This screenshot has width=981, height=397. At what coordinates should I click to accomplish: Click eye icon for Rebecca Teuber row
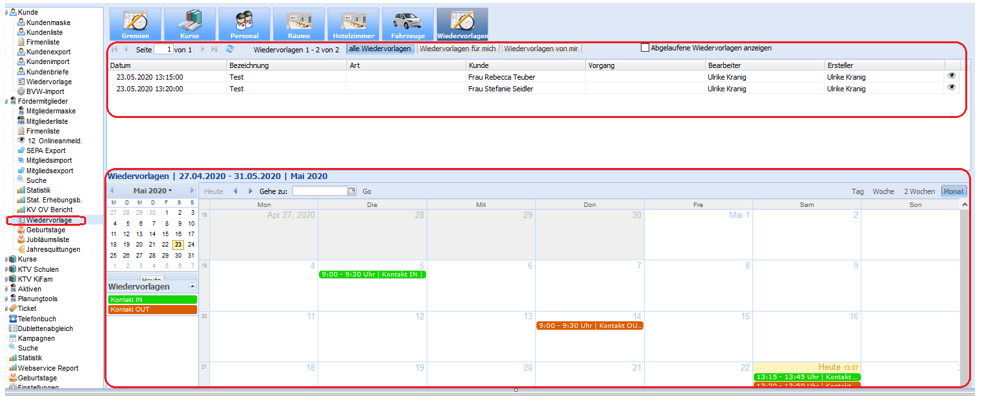click(952, 76)
